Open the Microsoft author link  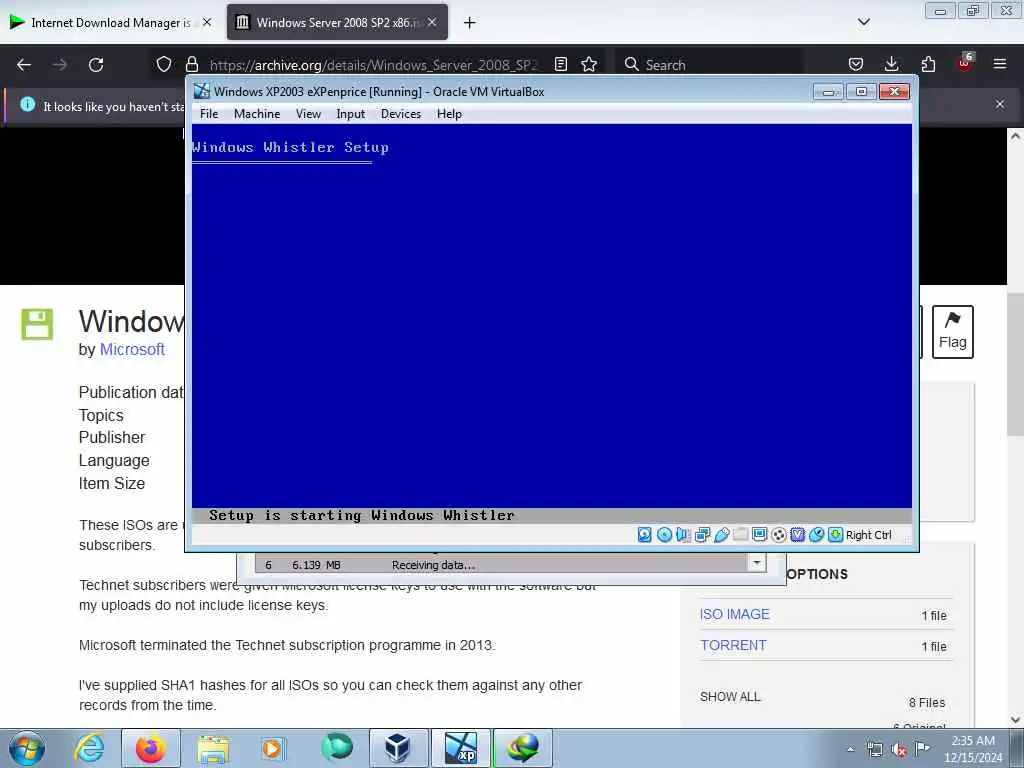[132, 349]
